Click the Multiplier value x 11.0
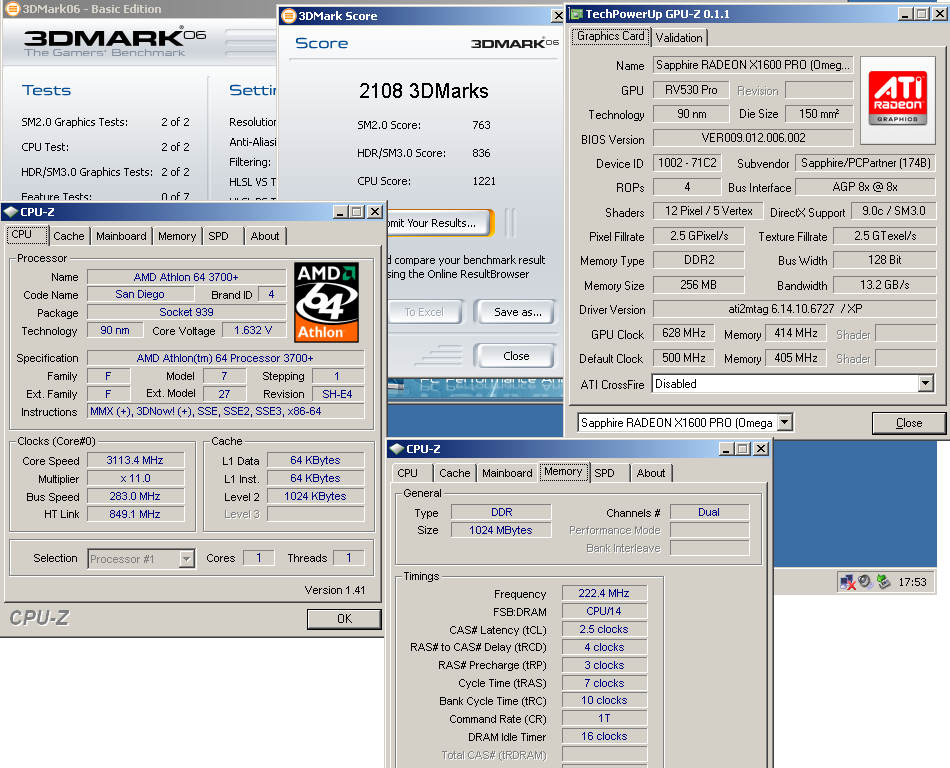The height and width of the screenshot is (768, 950). (x=135, y=478)
